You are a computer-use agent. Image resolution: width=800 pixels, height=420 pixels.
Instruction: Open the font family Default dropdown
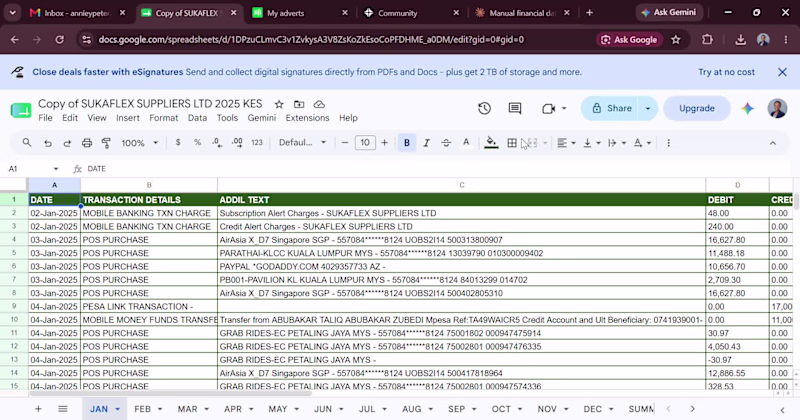(x=302, y=143)
